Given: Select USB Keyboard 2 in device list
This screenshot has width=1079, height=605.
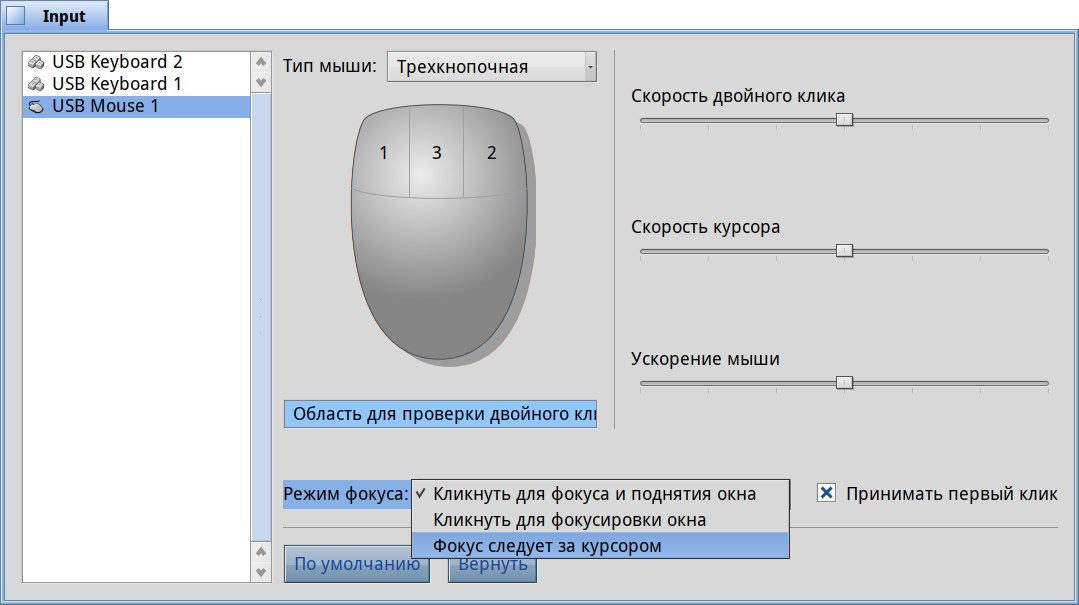Looking at the screenshot, I should point(136,62).
